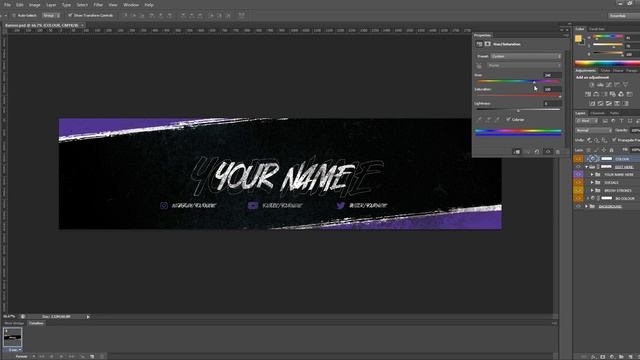The image size is (640, 360).
Task: Switch to the Swatches tab
Action: [596, 29]
